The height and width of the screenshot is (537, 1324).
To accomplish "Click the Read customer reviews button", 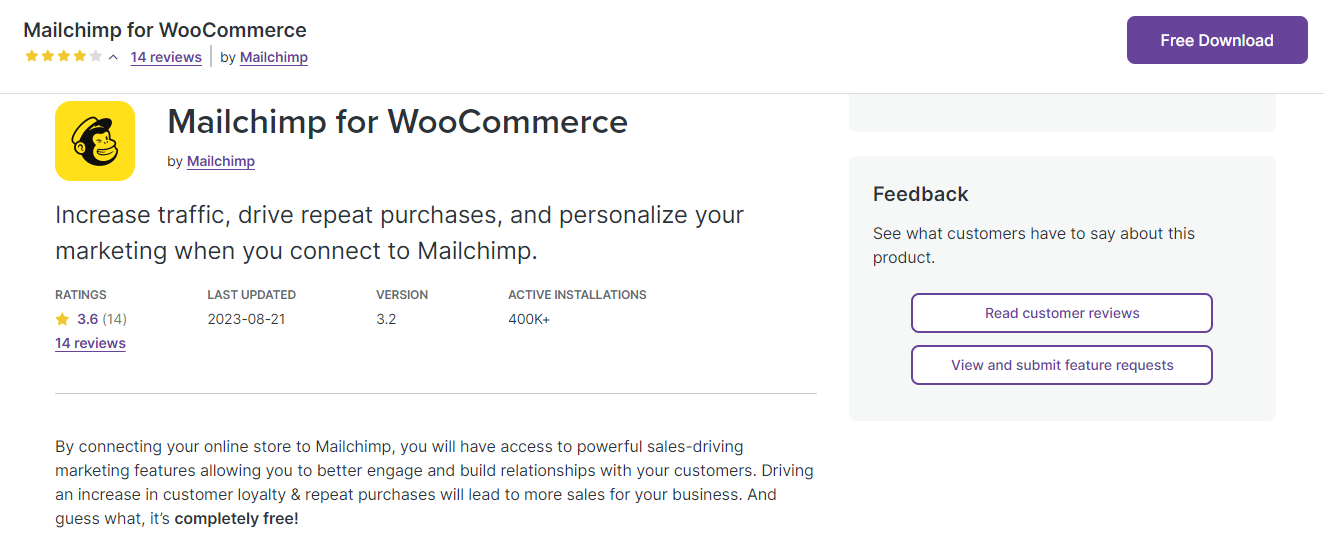I will [x=1061, y=313].
